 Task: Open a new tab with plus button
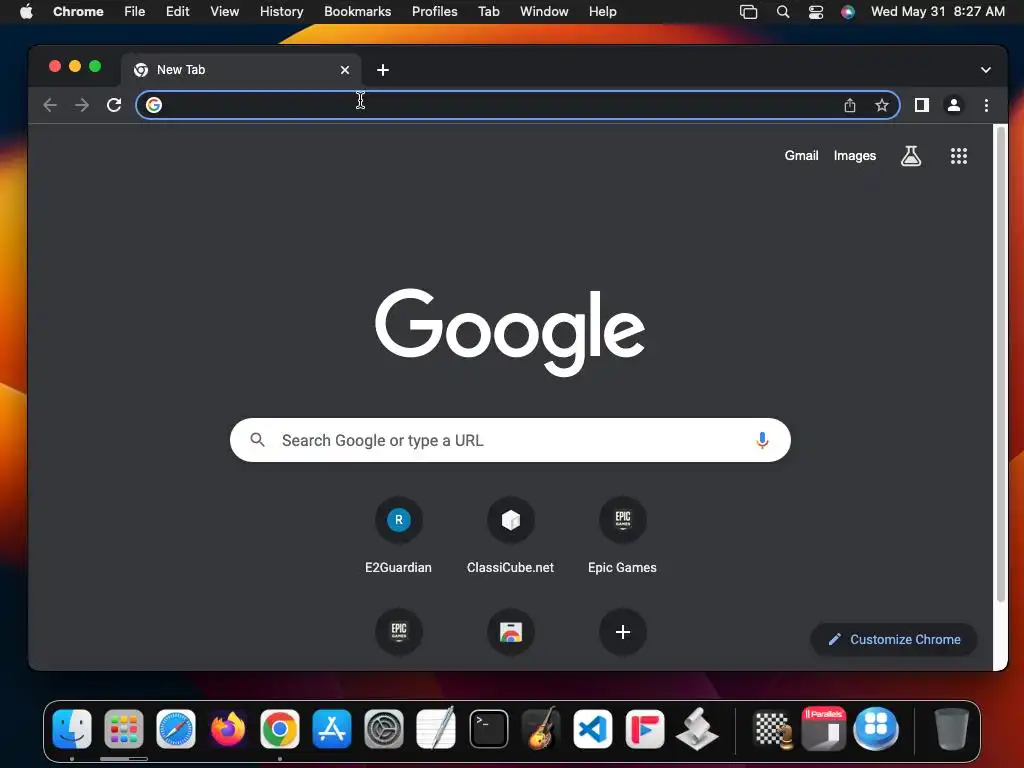[383, 70]
